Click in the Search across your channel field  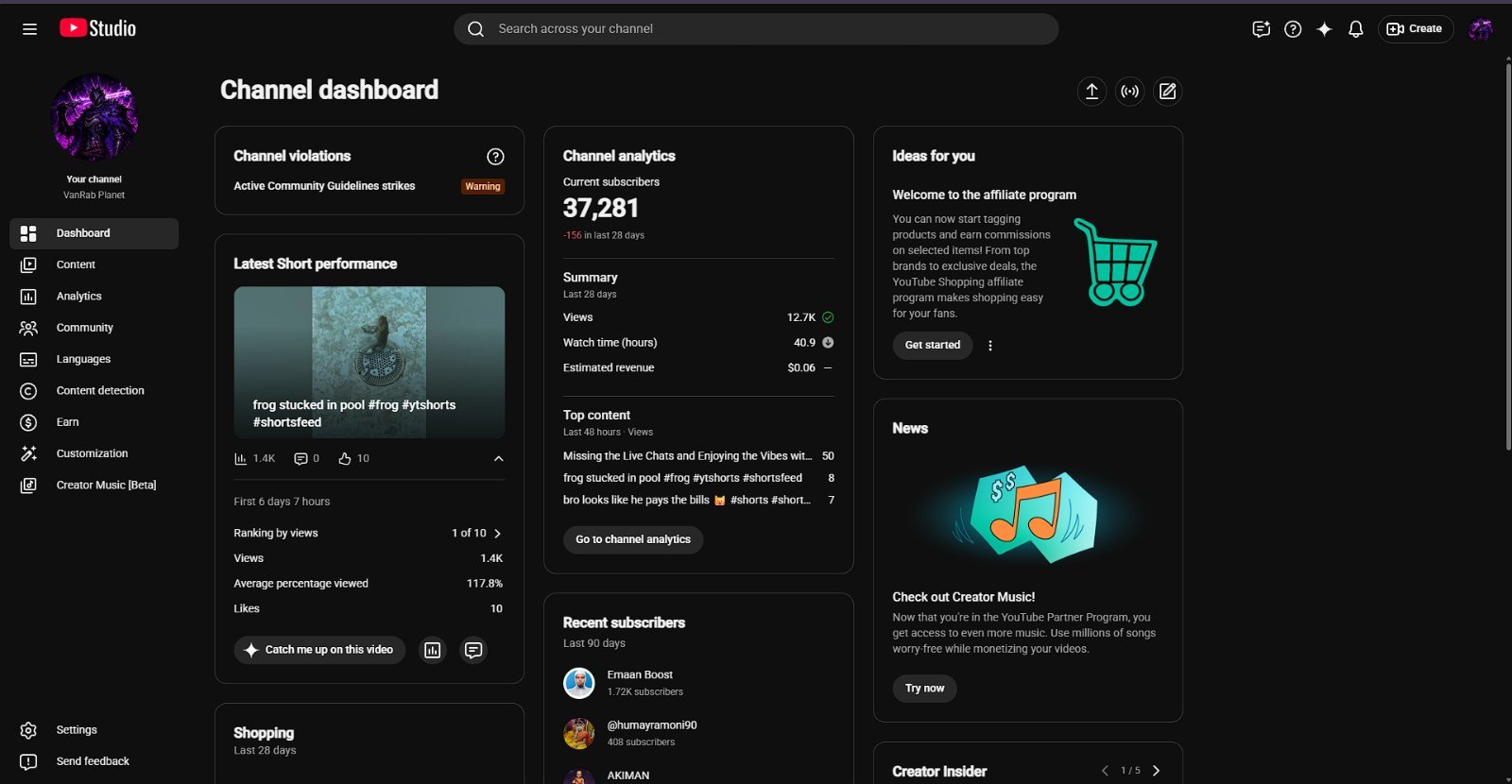tap(756, 29)
